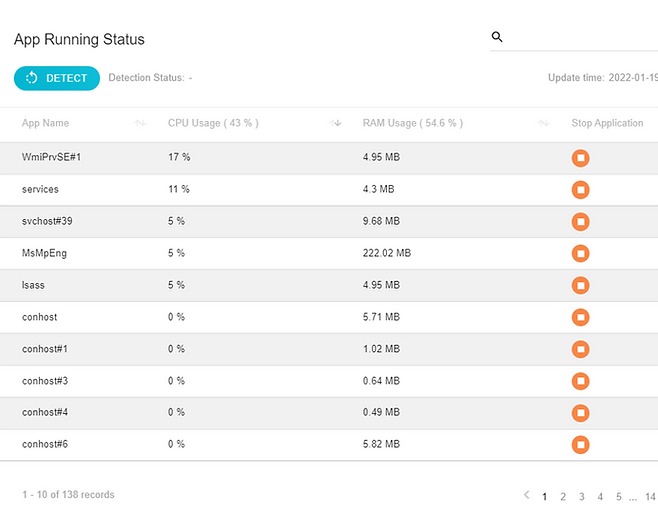
Task: Click the DETECT button
Action: tap(57, 78)
